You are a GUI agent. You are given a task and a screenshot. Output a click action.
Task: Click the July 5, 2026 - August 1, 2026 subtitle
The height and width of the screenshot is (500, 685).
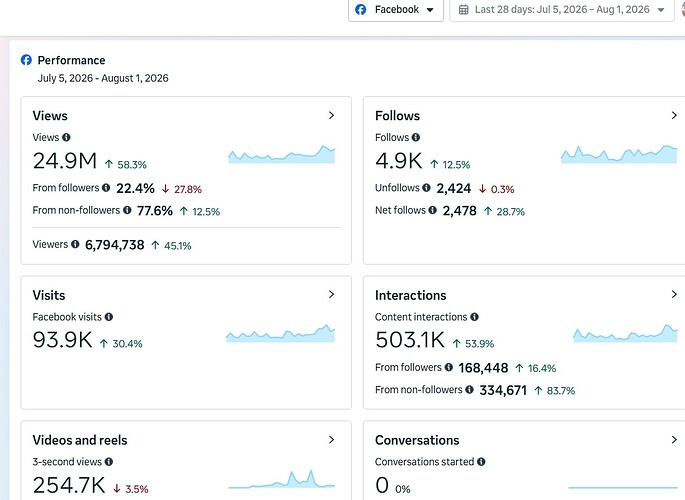[103, 78]
